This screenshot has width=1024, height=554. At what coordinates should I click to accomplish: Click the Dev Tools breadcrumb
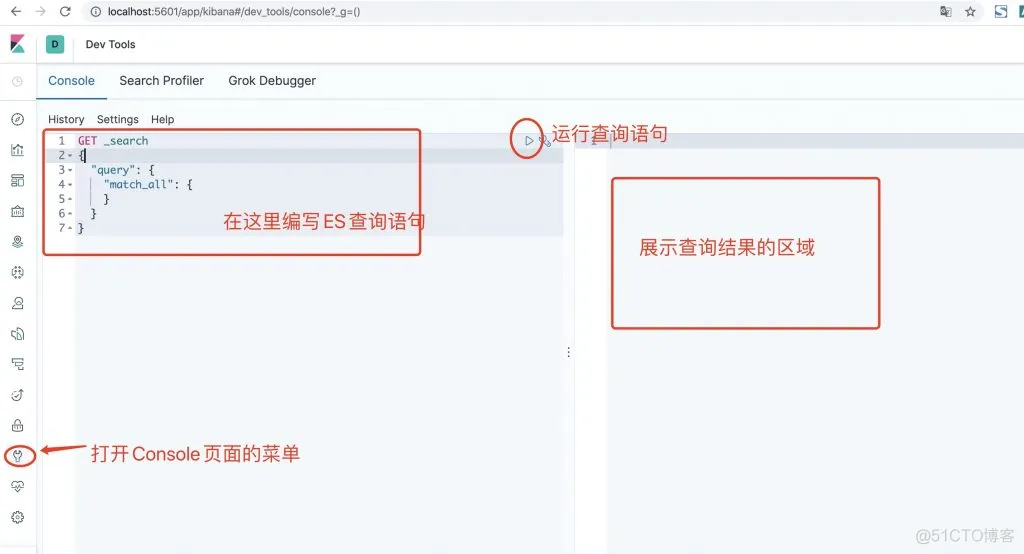point(110,44)
